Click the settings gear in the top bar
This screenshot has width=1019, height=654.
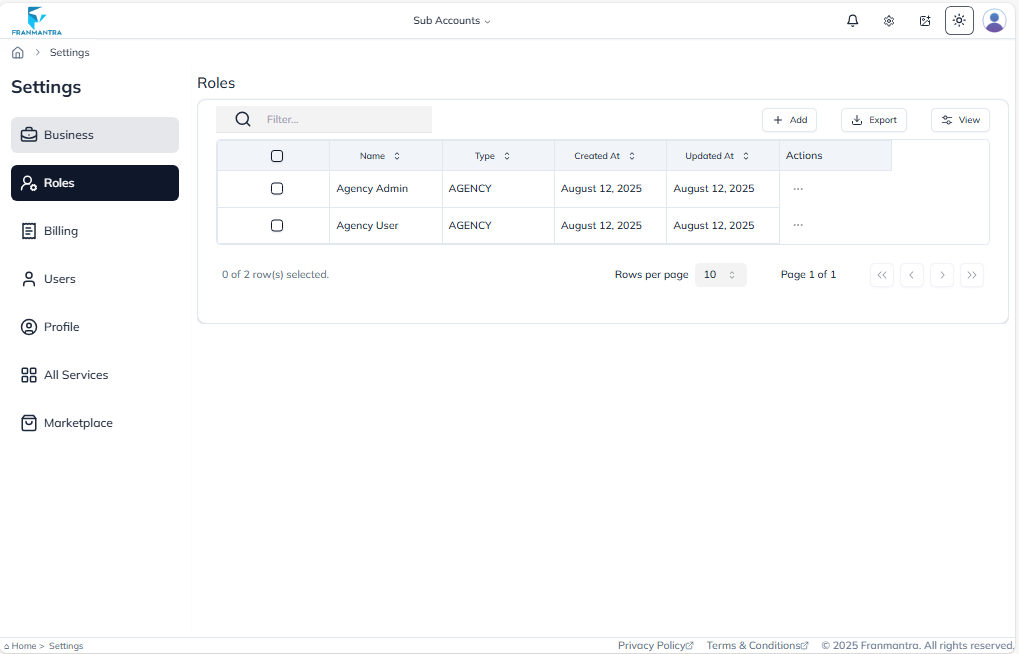tap(888, 20)
